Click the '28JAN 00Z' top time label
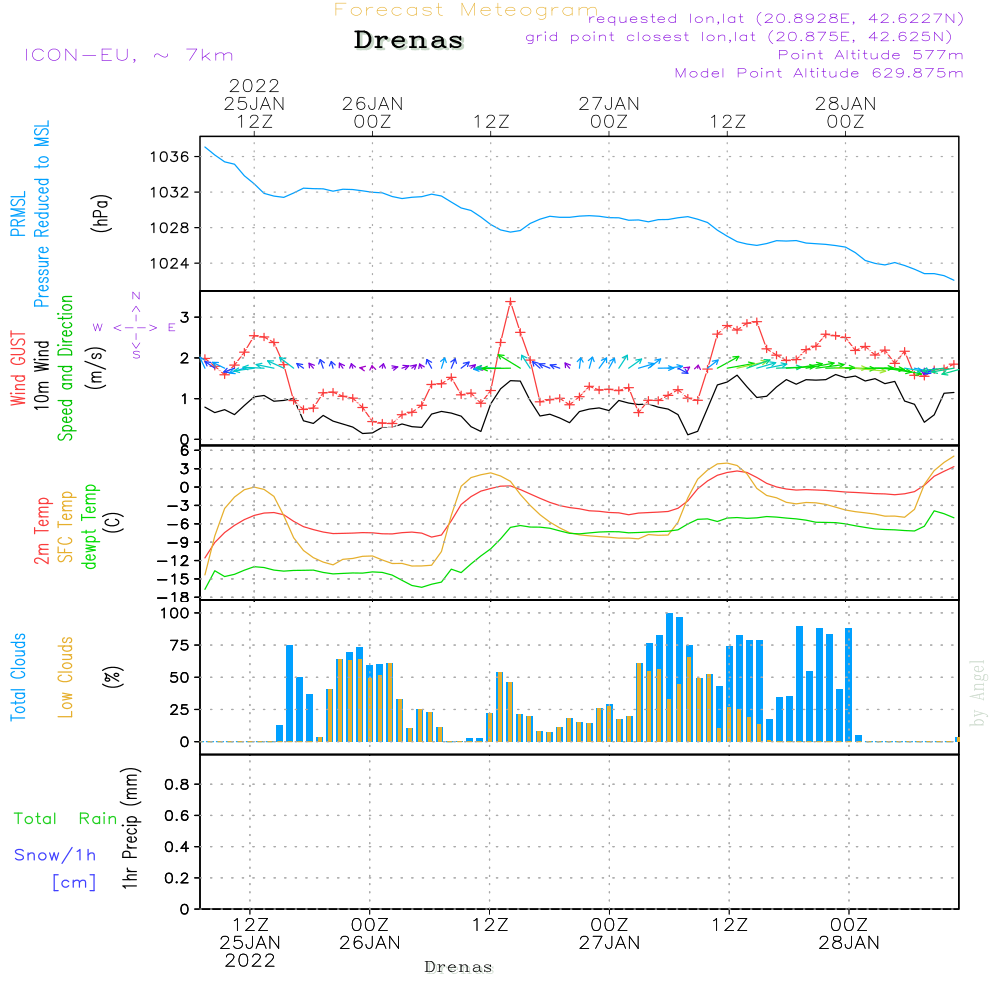1000x1000 pixels. [846, 112]
